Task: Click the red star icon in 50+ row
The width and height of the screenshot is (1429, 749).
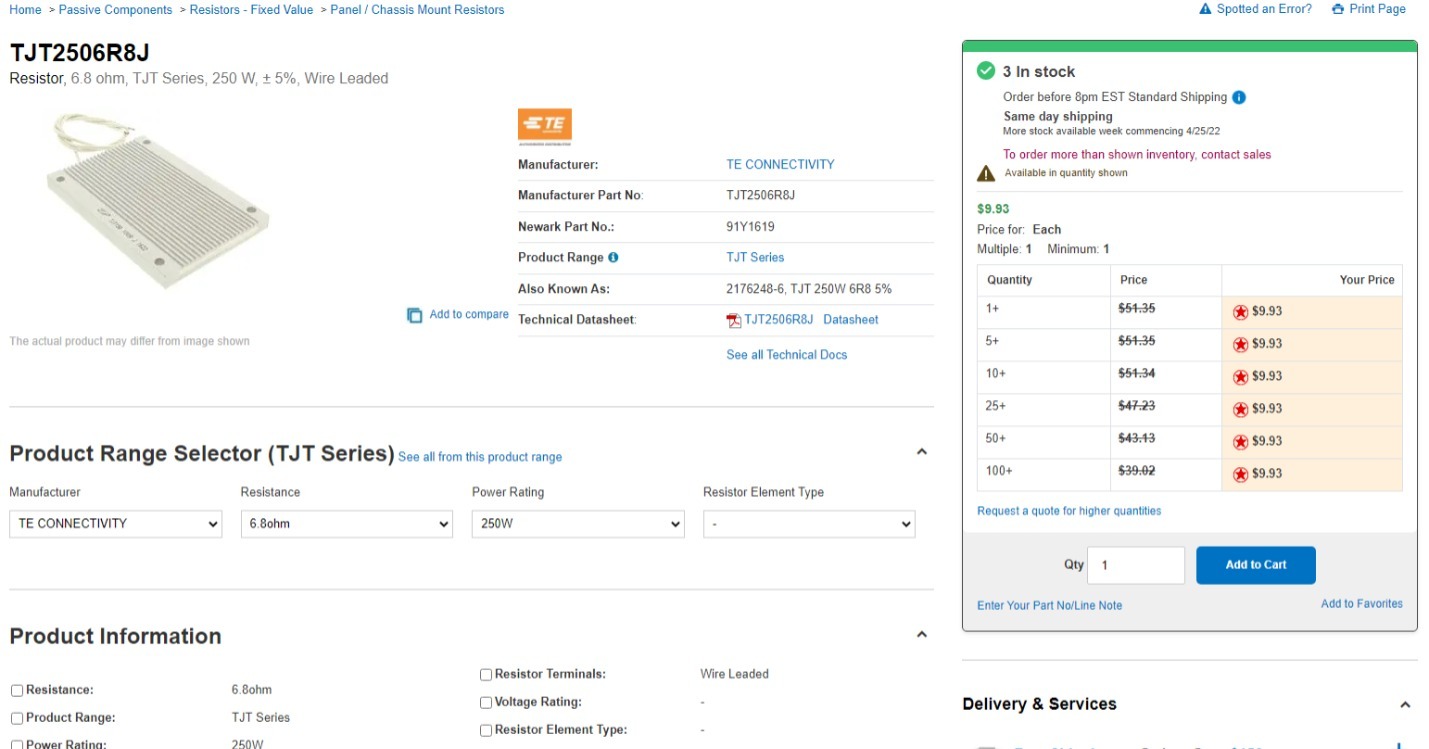Action: point(1240,442)
